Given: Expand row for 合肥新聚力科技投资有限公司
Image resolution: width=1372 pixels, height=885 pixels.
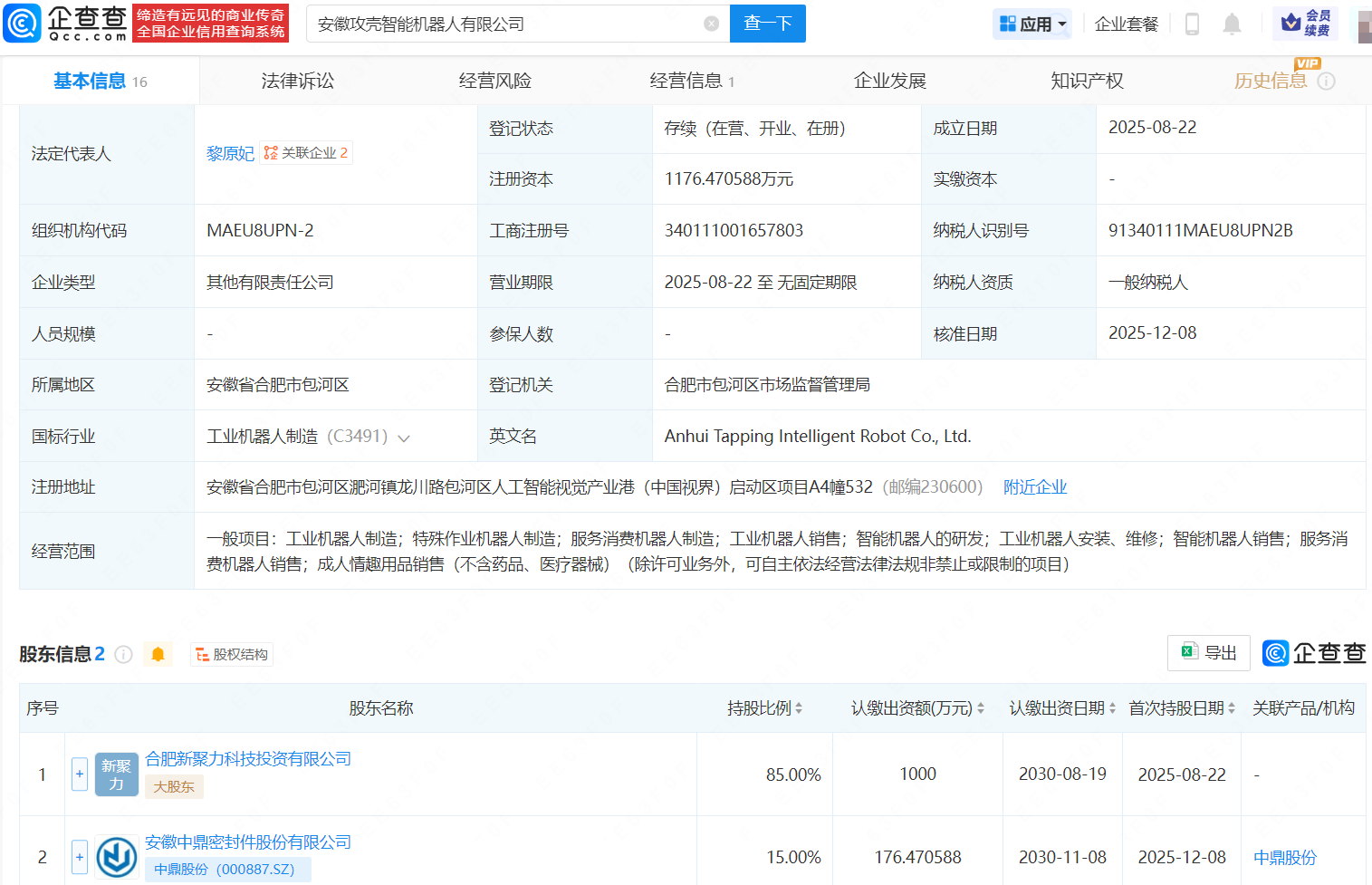Looking at the screenshot, I should pos(80,774).
